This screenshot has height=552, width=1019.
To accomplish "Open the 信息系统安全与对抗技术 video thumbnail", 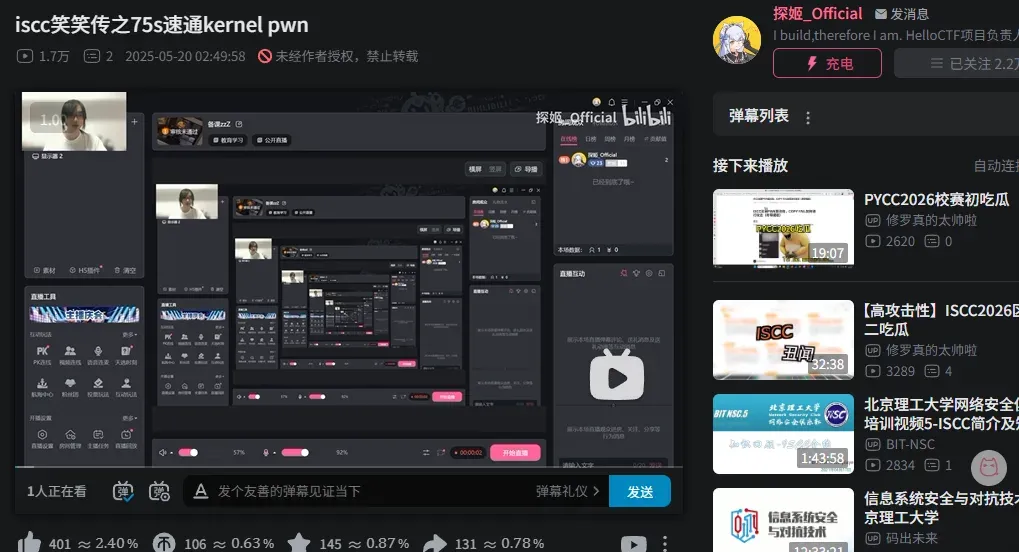I will tap(783, 520).
